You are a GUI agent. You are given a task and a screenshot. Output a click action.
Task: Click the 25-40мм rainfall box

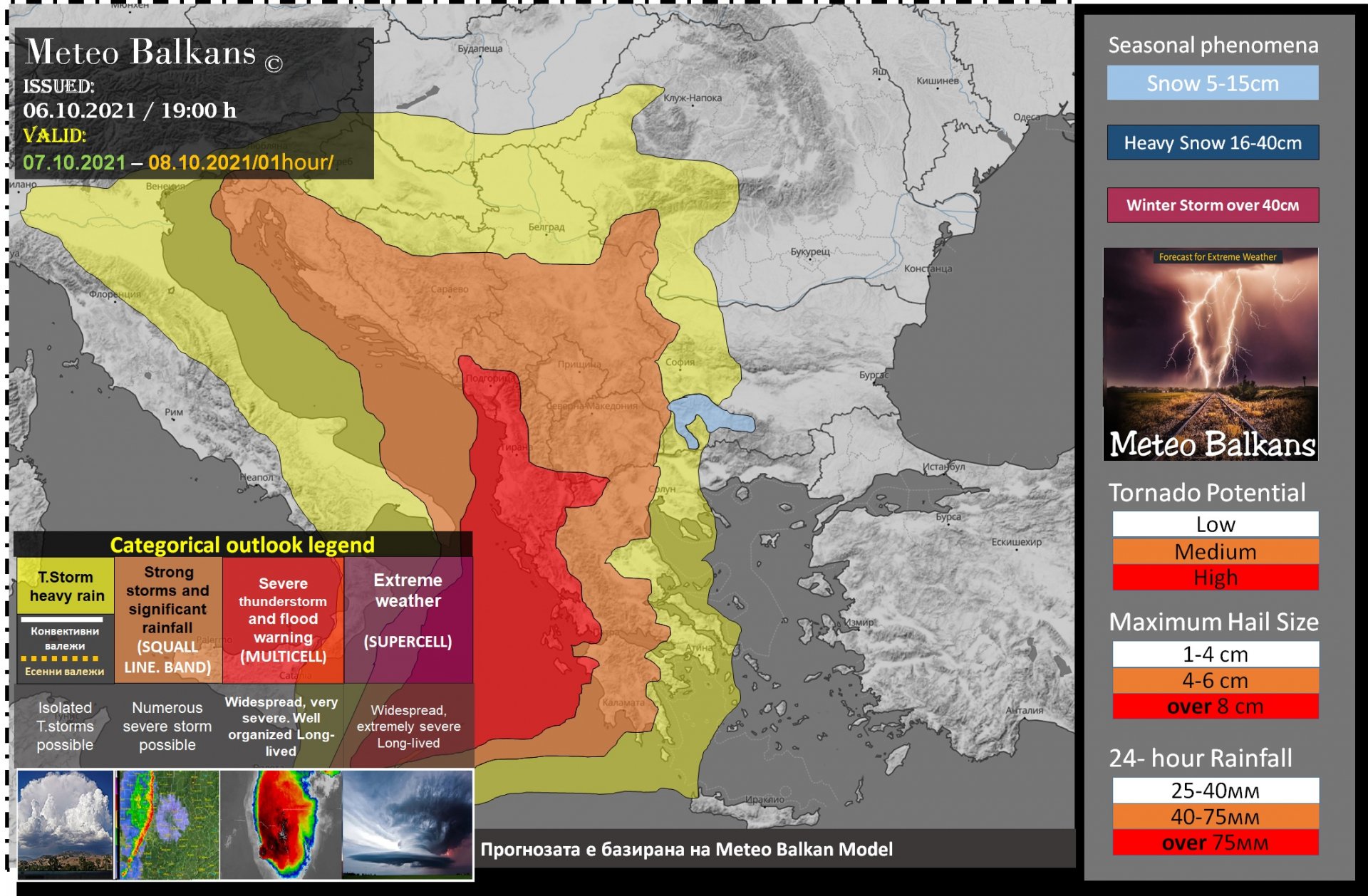pos(1215,791)
